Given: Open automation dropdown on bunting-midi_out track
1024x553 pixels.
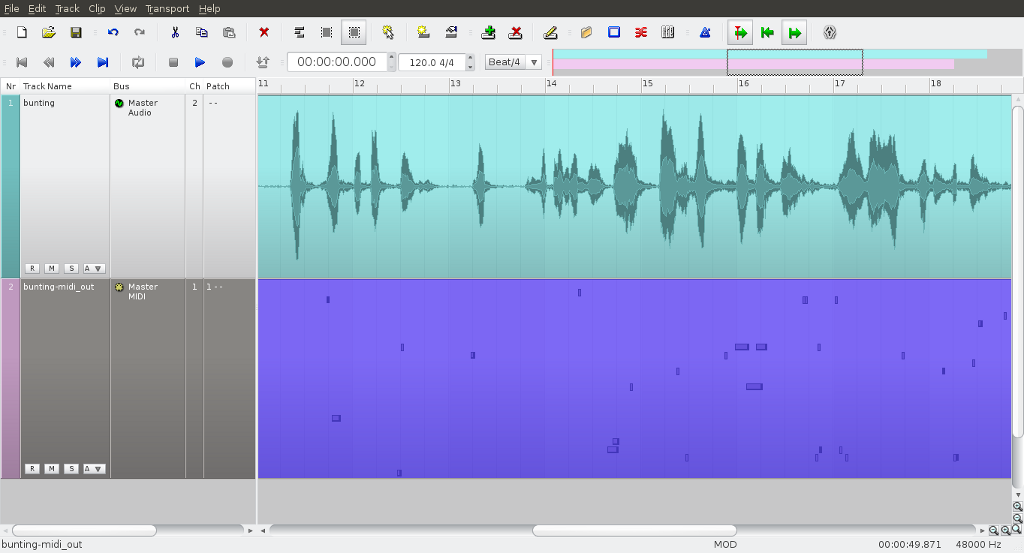Looking at the screenshot, I should [x=93, y=468].
